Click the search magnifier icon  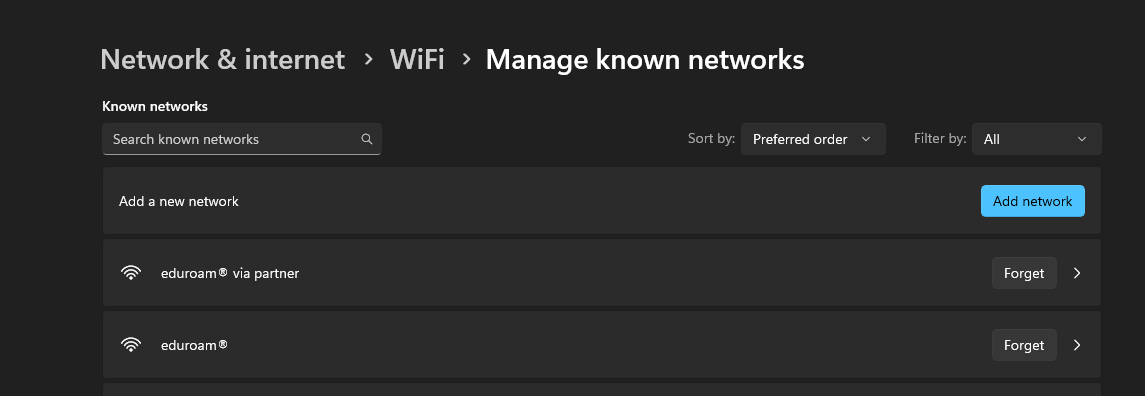pyautogui.click(x=367, y=139)
